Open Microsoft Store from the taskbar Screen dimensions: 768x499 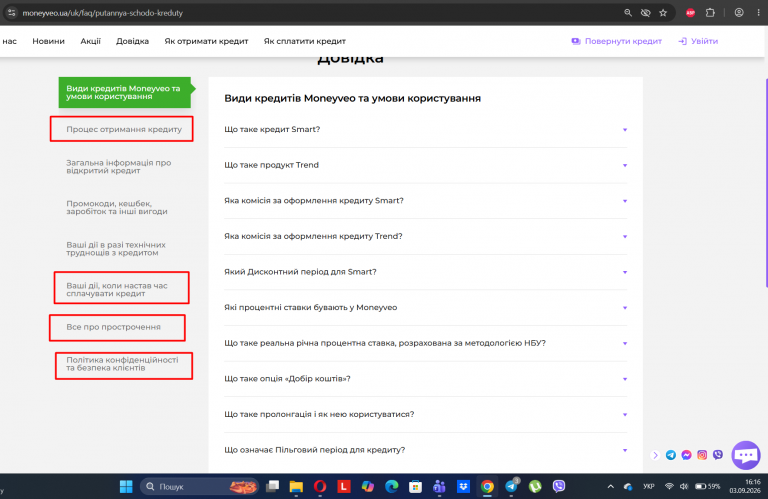point(415,486)
